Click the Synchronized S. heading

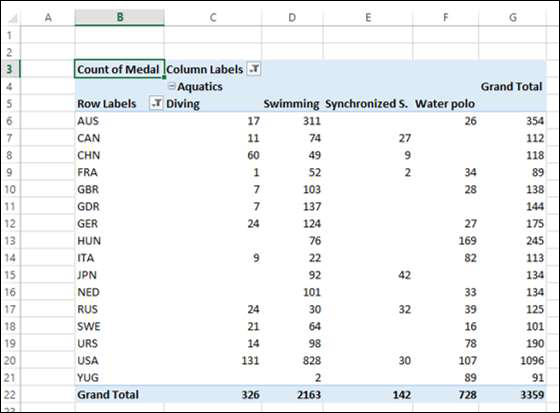point(366,104)
